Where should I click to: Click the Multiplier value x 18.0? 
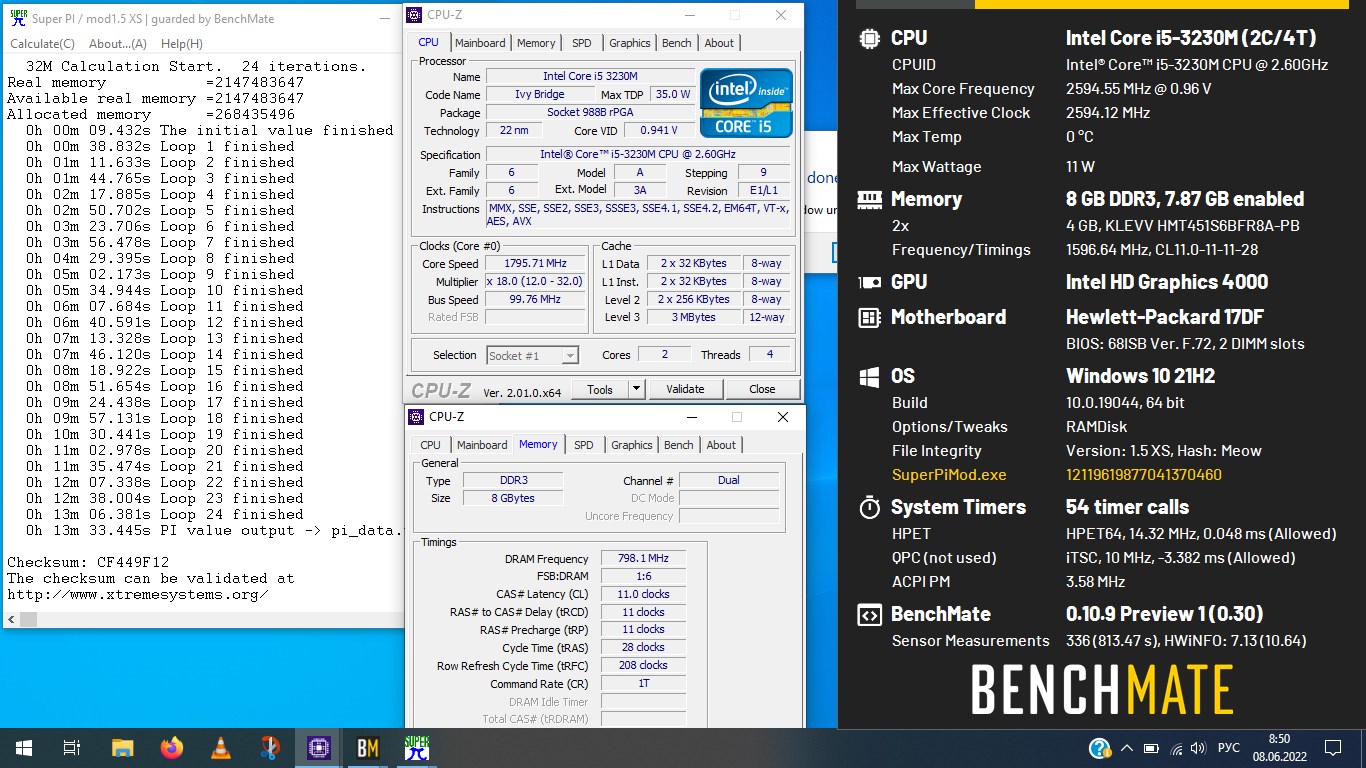[x=535, y=282]
